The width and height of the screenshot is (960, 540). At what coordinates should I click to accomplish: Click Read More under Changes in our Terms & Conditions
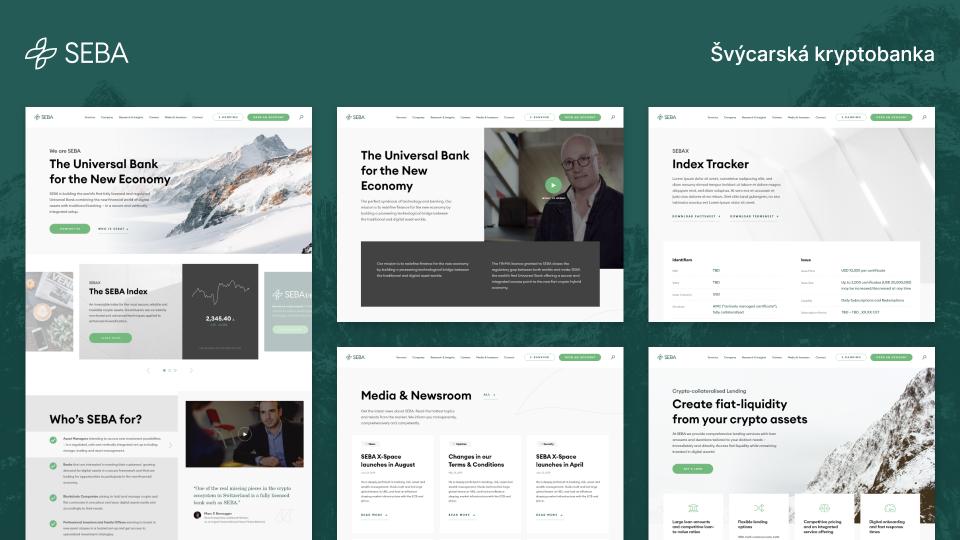[462, 515]
